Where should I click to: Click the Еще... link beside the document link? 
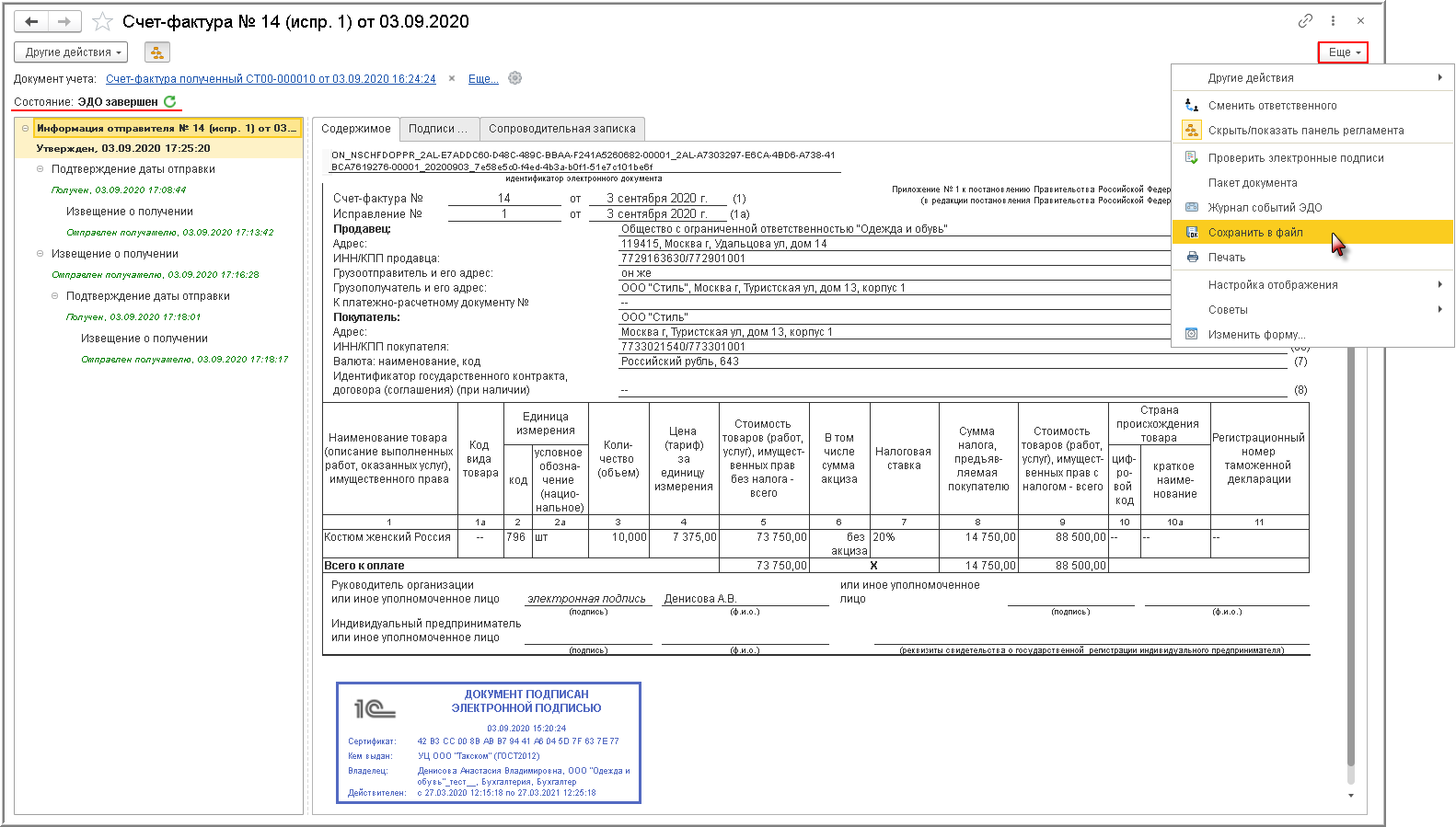coord(483,79)
